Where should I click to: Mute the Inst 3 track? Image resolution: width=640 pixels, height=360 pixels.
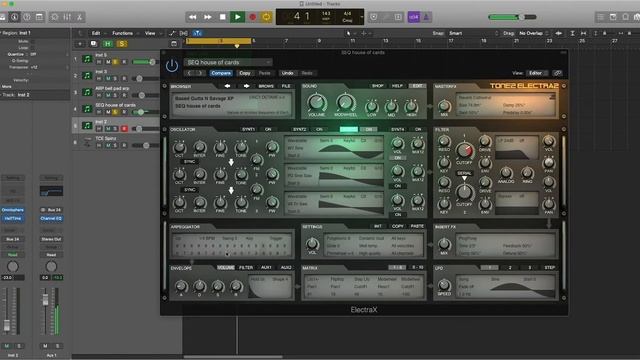click(x=108, y=78)
